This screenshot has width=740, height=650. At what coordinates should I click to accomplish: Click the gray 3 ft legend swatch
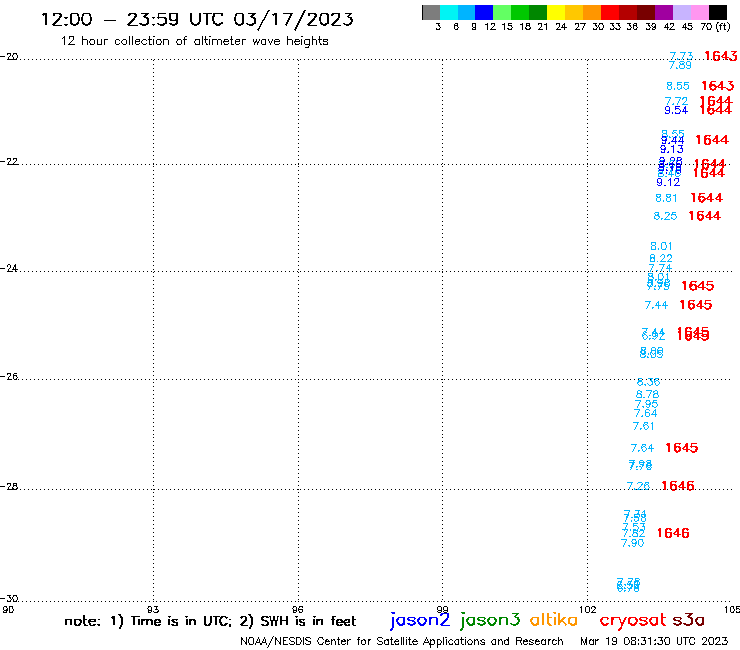click(431, 12)
